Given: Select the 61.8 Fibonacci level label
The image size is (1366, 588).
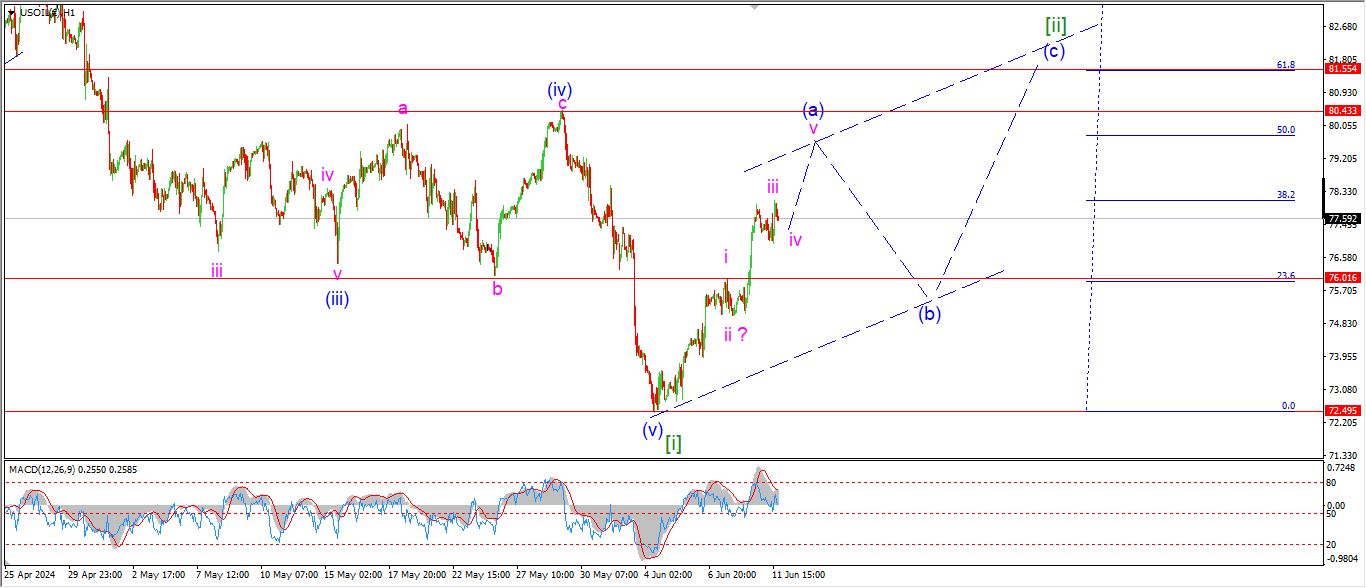Looking at the screenshot, I should [1285, 65].
